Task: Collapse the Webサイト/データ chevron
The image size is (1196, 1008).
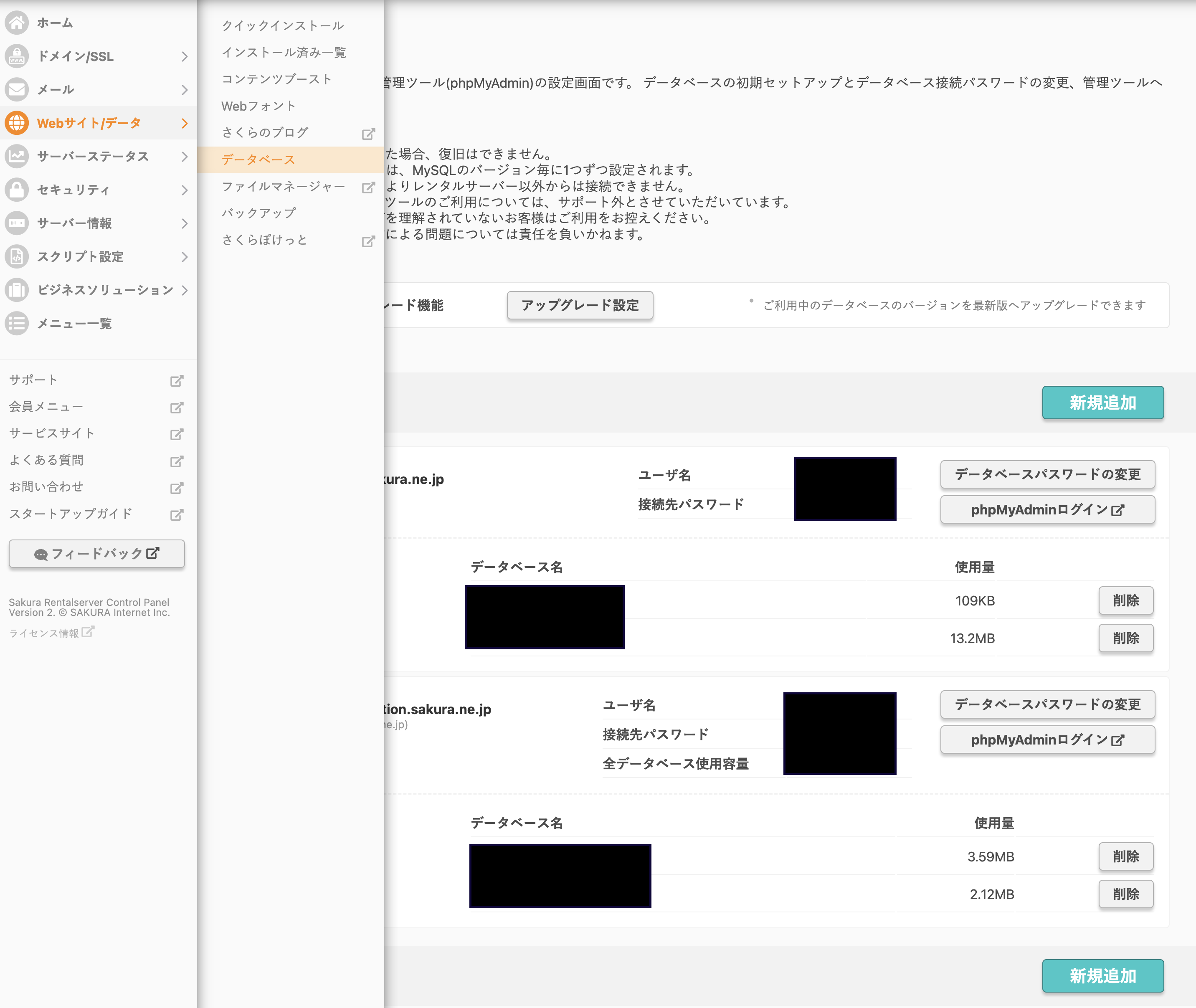Action: 184,123
